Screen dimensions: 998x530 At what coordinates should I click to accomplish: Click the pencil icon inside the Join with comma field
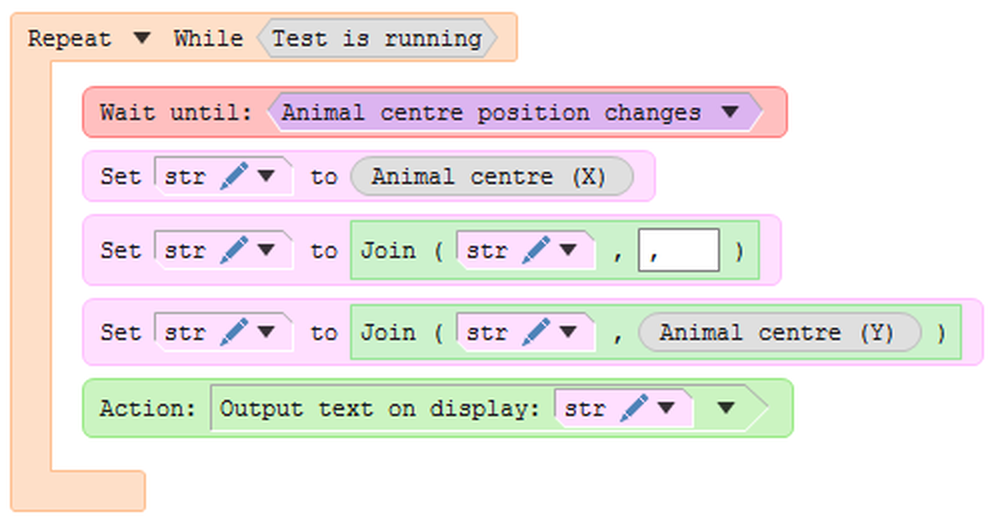[536, 250]
